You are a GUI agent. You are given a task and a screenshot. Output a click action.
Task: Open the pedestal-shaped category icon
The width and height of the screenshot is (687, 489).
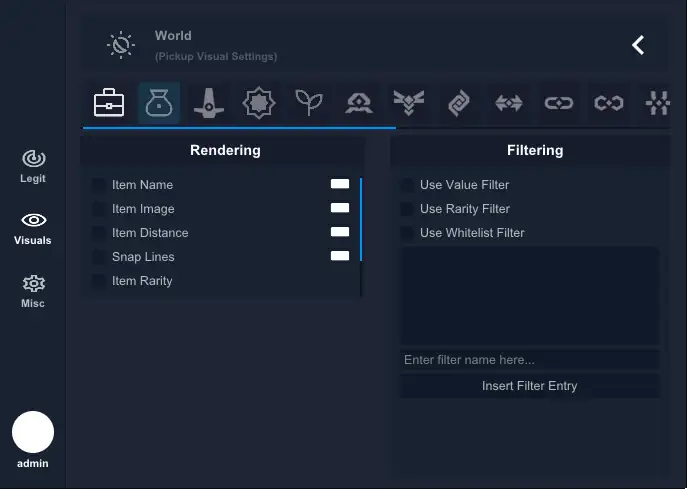tap(209, 103)
